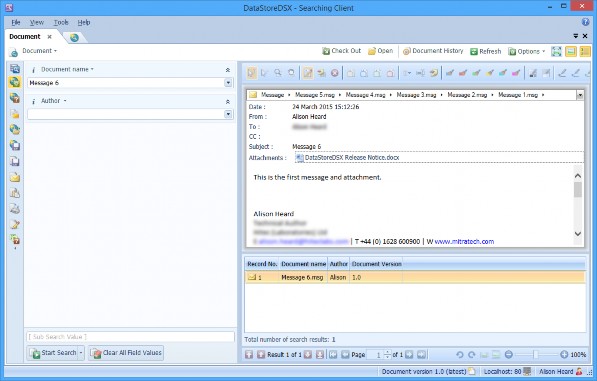Click the mail envelope icon in left sidebar
Screen dimensions: 597x381
tap(14, 177)
